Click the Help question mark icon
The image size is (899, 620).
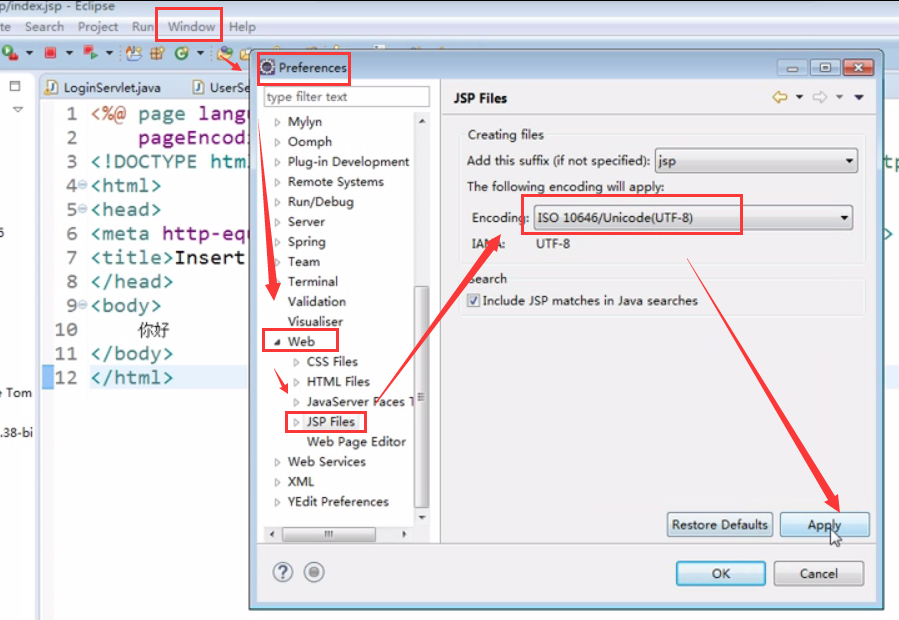[283, 572]
